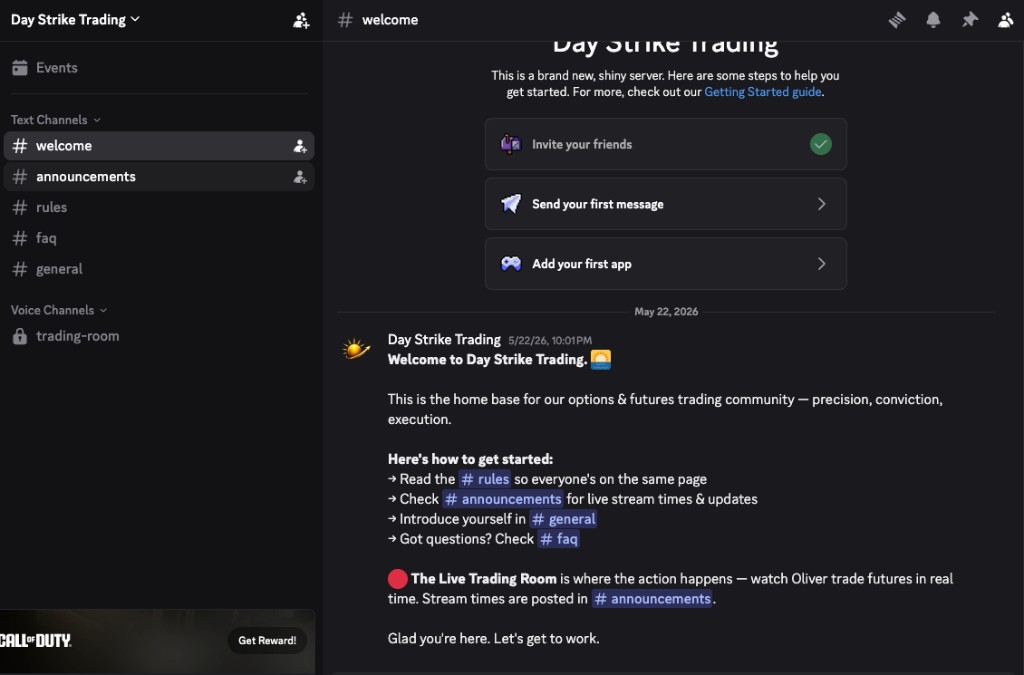Image resolution: width=1024 pixels, height=675 pixels.
Task: Toggle the member list icon
Action: click(1006, 20)
